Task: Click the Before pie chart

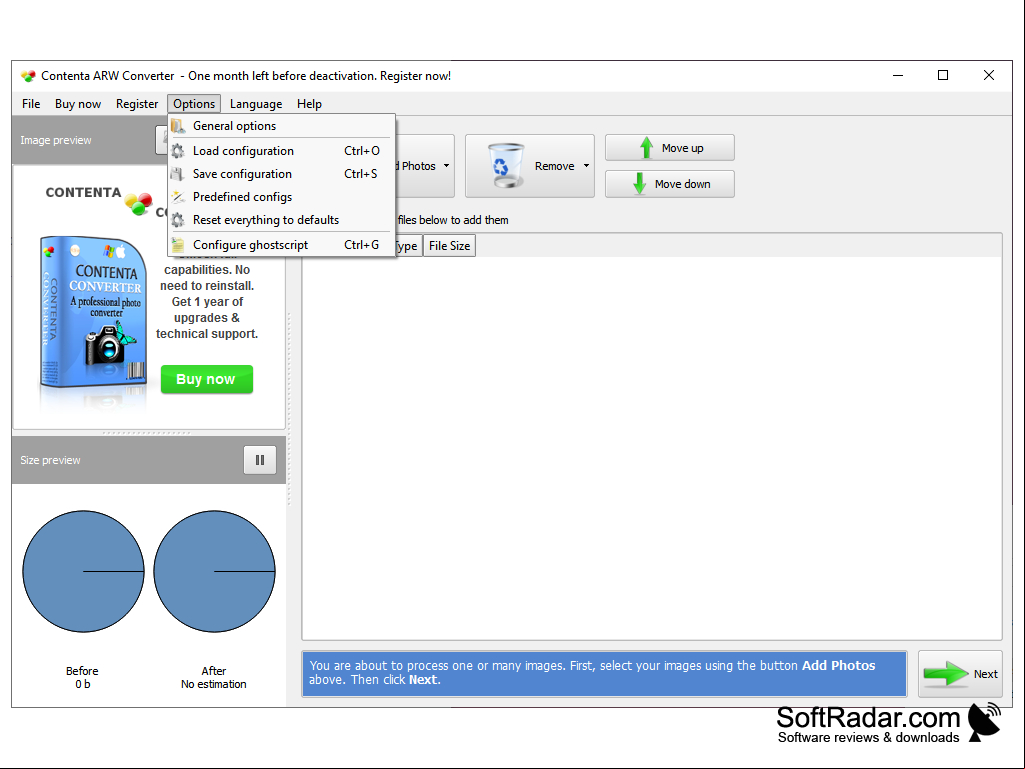Action: pyautogui.click(x=84, y=572)
